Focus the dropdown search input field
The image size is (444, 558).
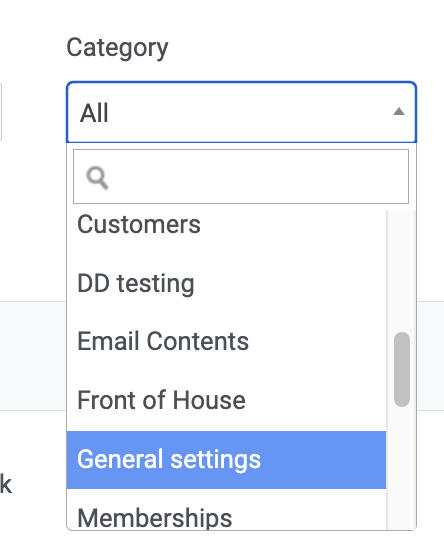pos(241,177)
